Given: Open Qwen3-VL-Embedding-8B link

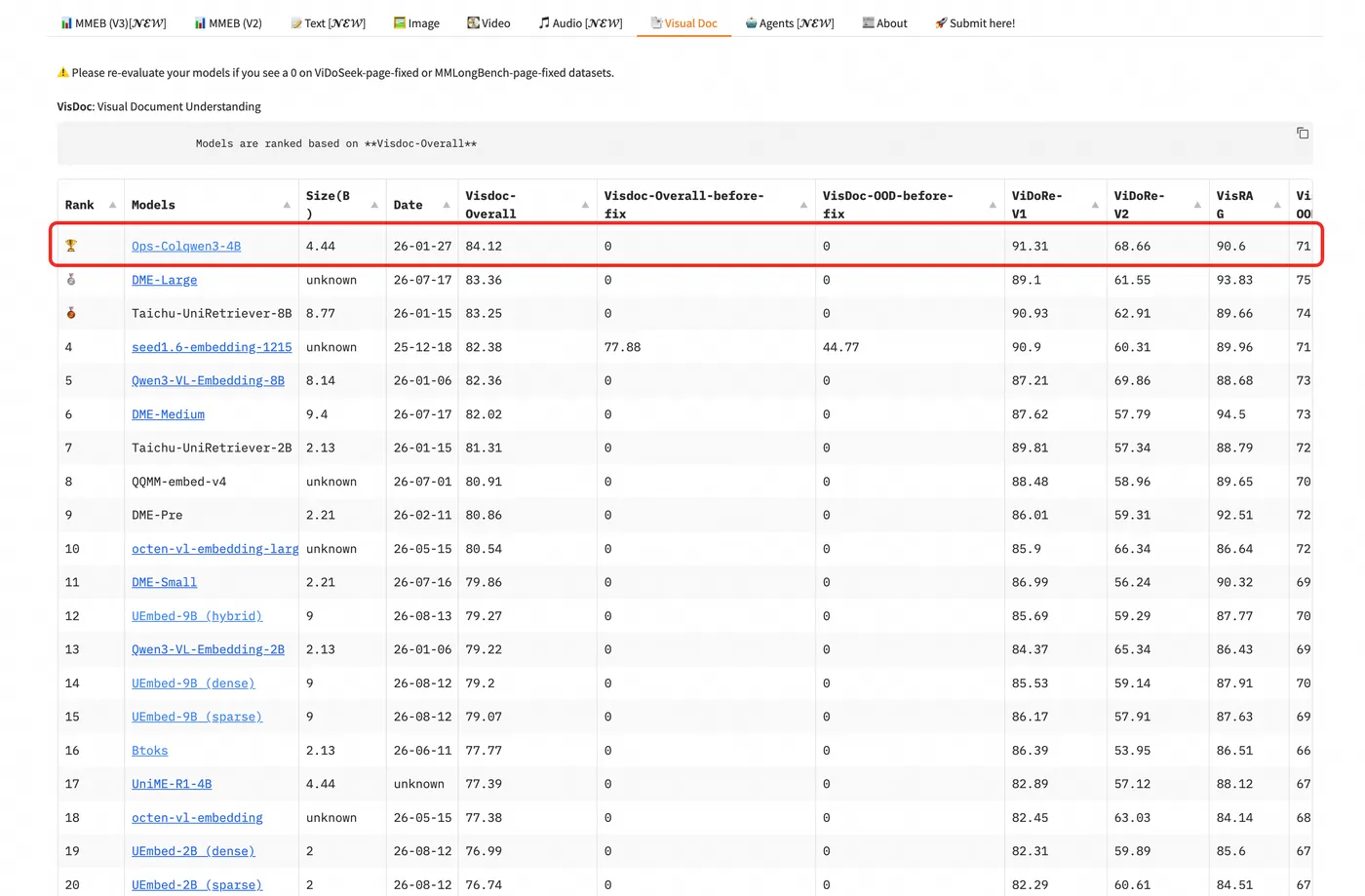Looking at the screenshot, I should [x=208, y=380].
